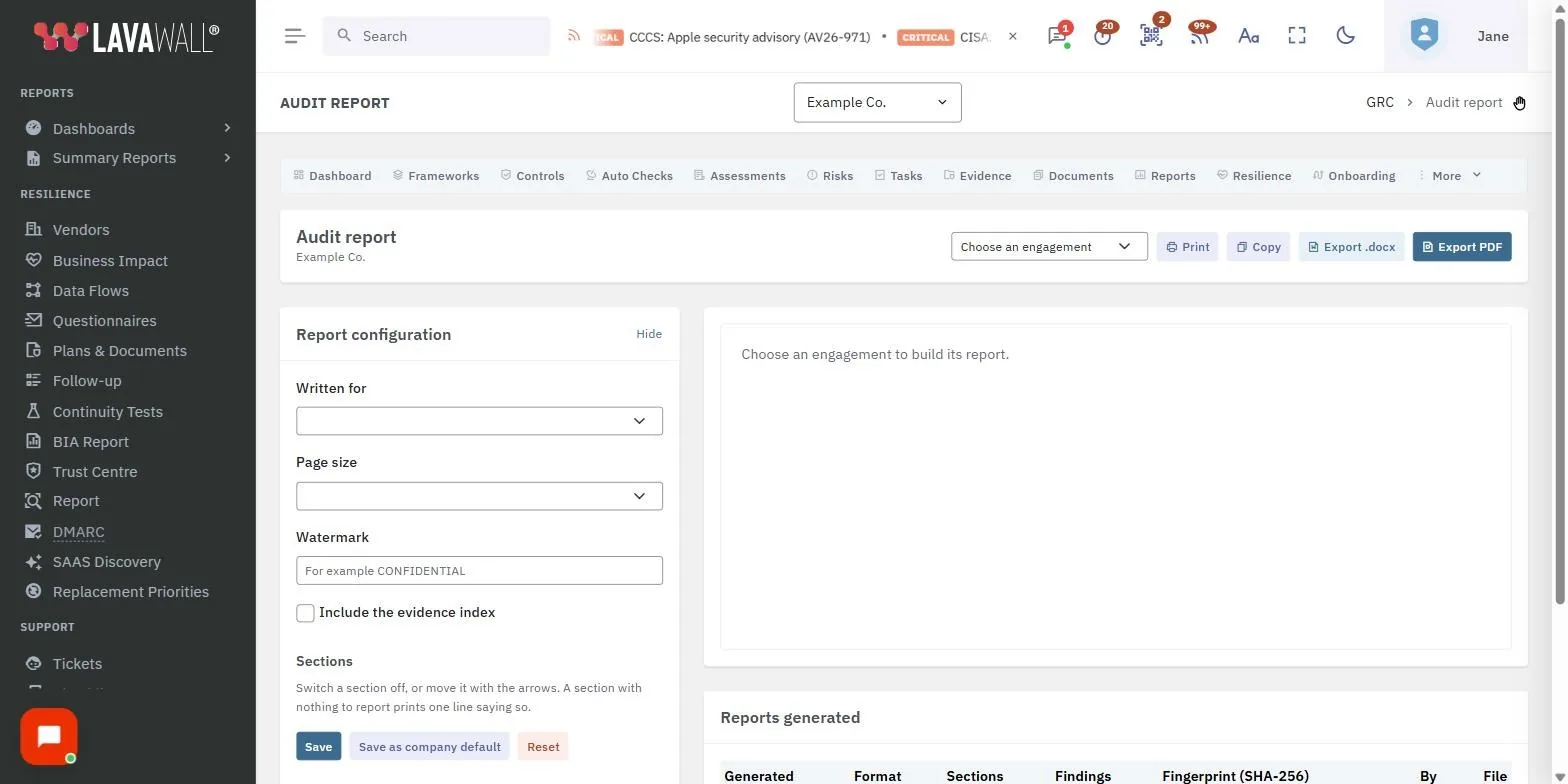Hide the Report configuration panel
The image size is (1568, 784).
[x=649, y=334]
